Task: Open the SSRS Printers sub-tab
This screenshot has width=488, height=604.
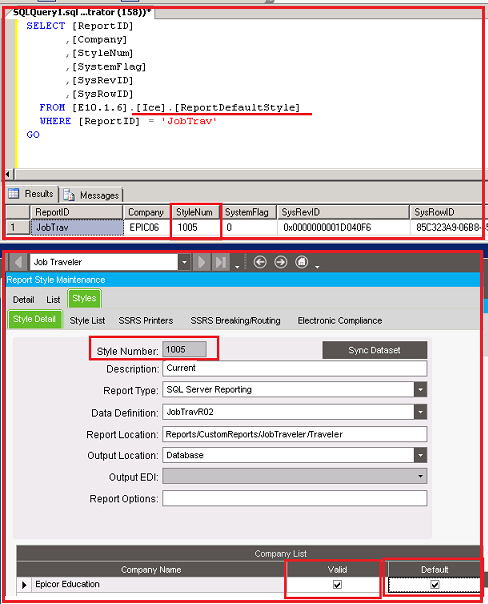Action: point(146,320)
